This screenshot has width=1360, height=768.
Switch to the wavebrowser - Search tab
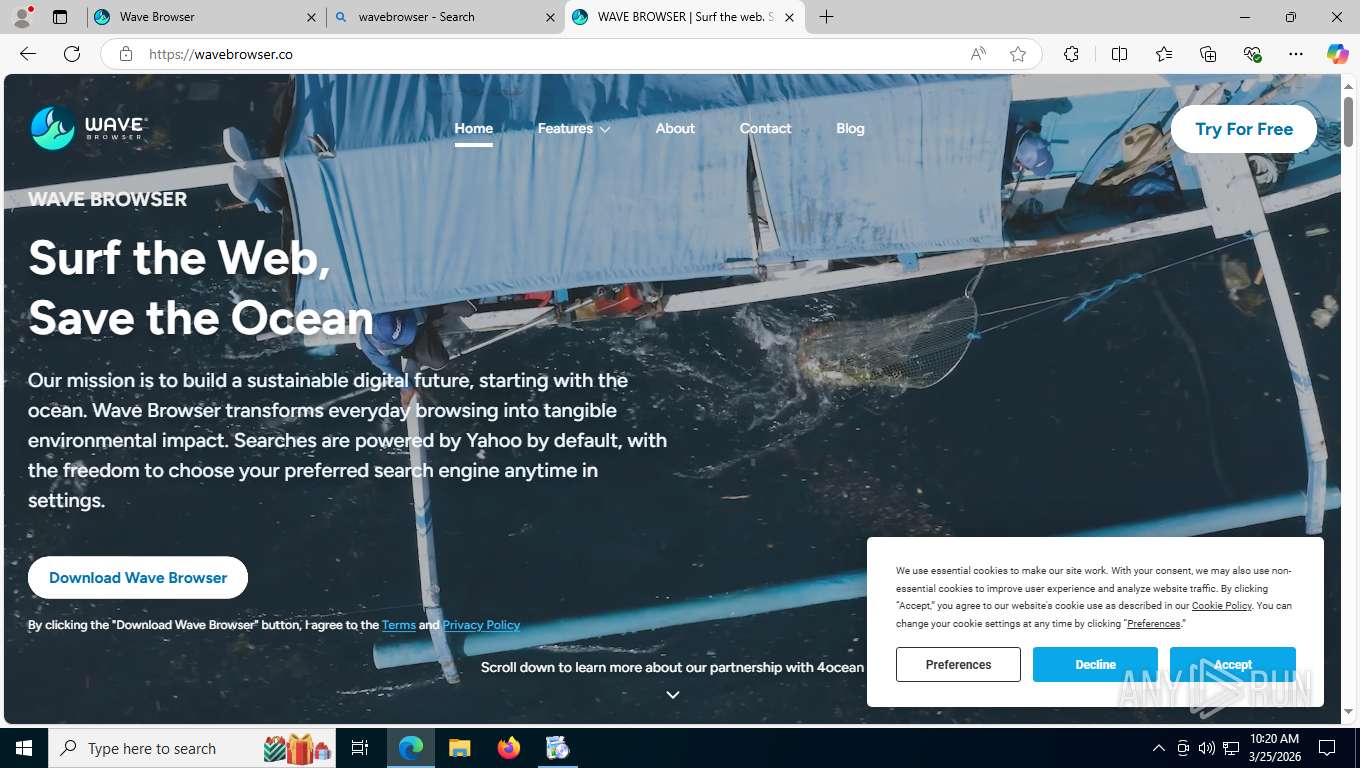tap(445, 17)
